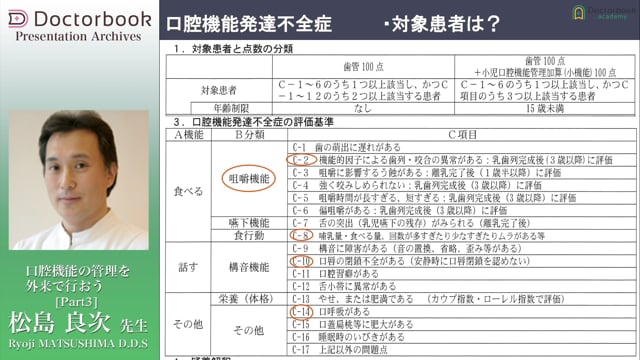Screen dimensions: 640x360
Task: Click the '食べる' function cell
Action: pyautogui.click(x=188, y=191)
